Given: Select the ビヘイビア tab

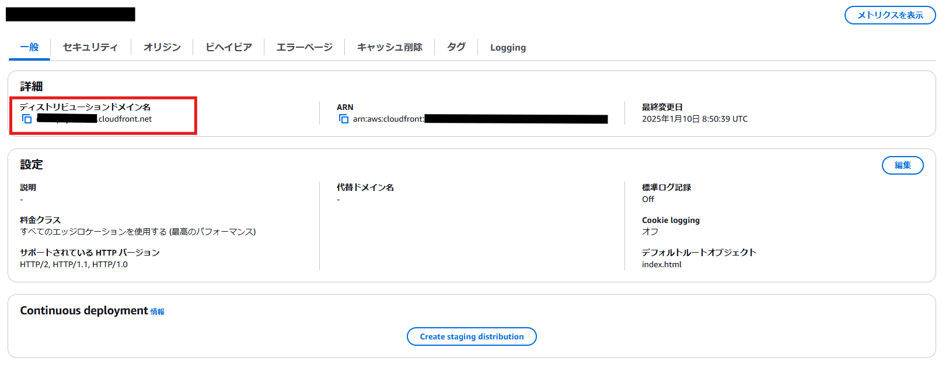Looking at the screenshot, I should click(x=228, y=47).
